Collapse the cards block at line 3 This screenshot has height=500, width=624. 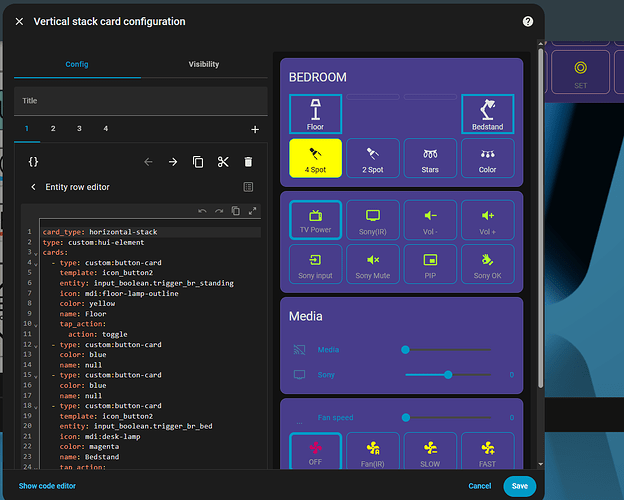tap(36, 254)
